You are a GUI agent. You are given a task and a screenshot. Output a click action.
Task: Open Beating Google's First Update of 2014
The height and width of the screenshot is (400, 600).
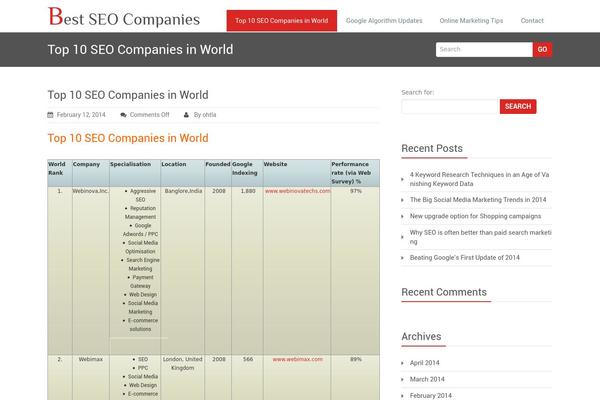point(465,258)
